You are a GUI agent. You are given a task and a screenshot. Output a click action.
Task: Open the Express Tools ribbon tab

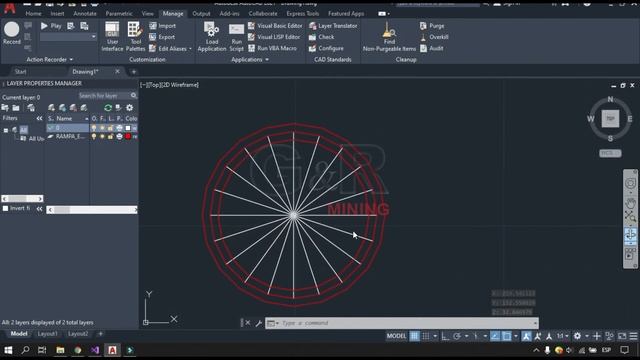pos(302,13)
